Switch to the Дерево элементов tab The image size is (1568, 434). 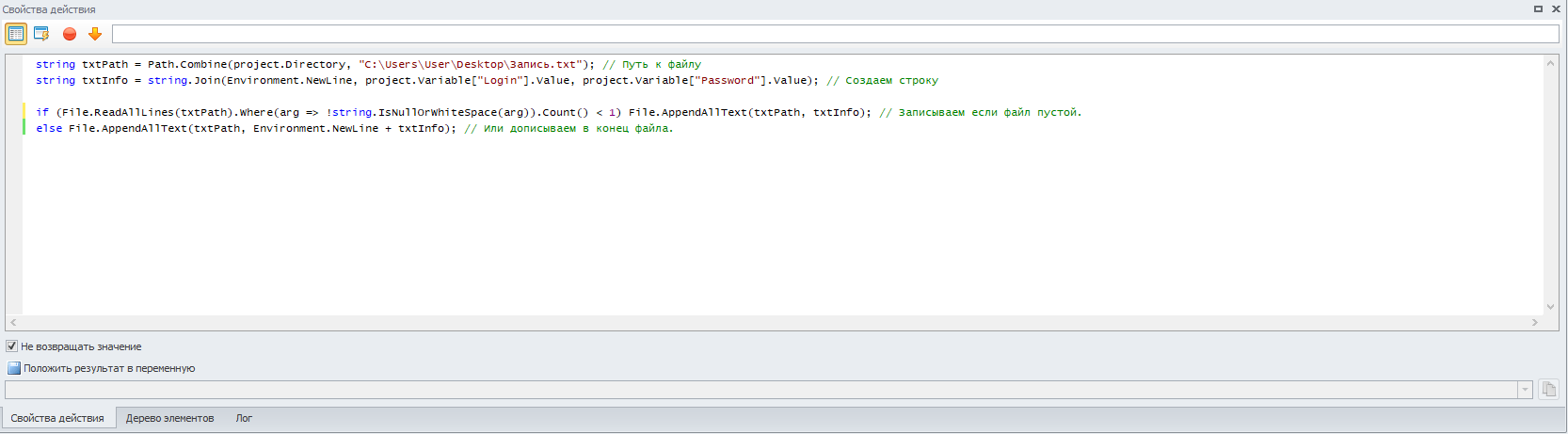click(x=169, y=418)
